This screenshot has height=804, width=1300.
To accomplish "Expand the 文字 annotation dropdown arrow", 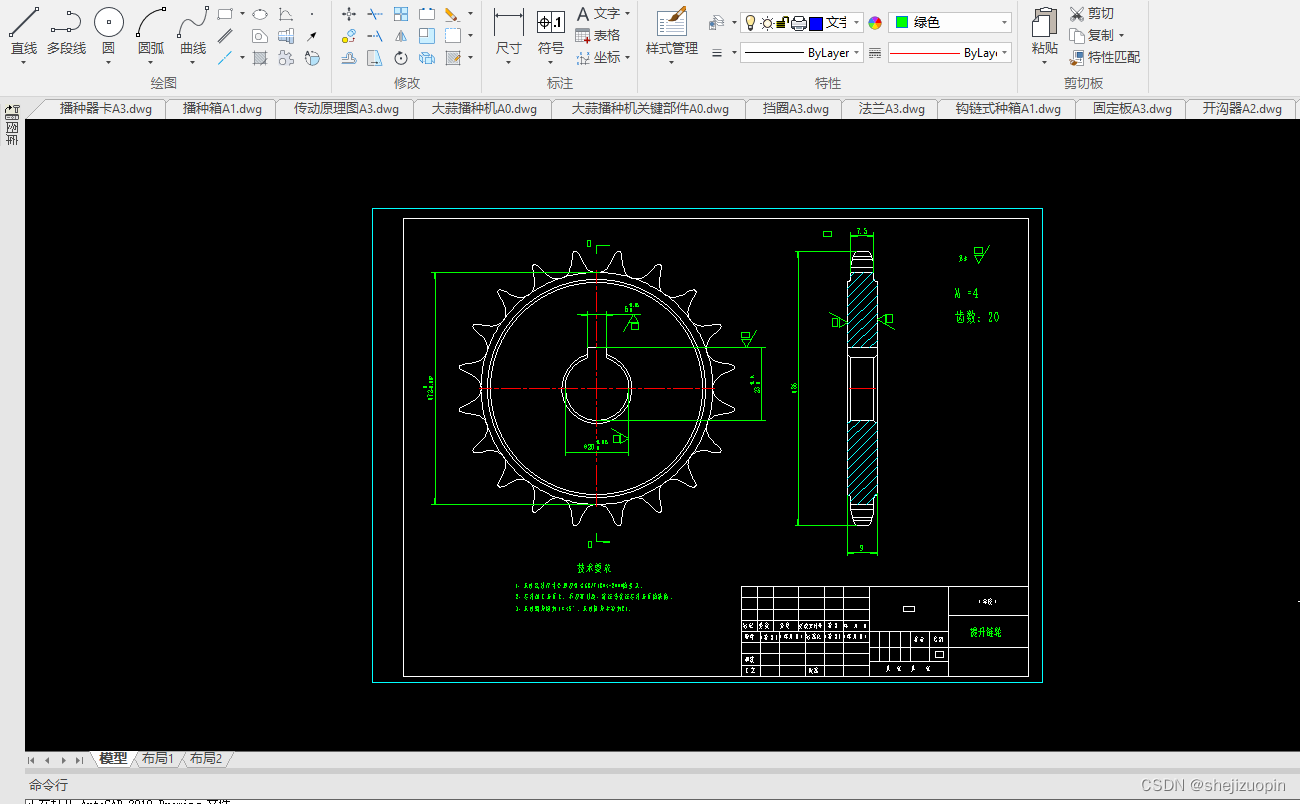I will 627,14.
